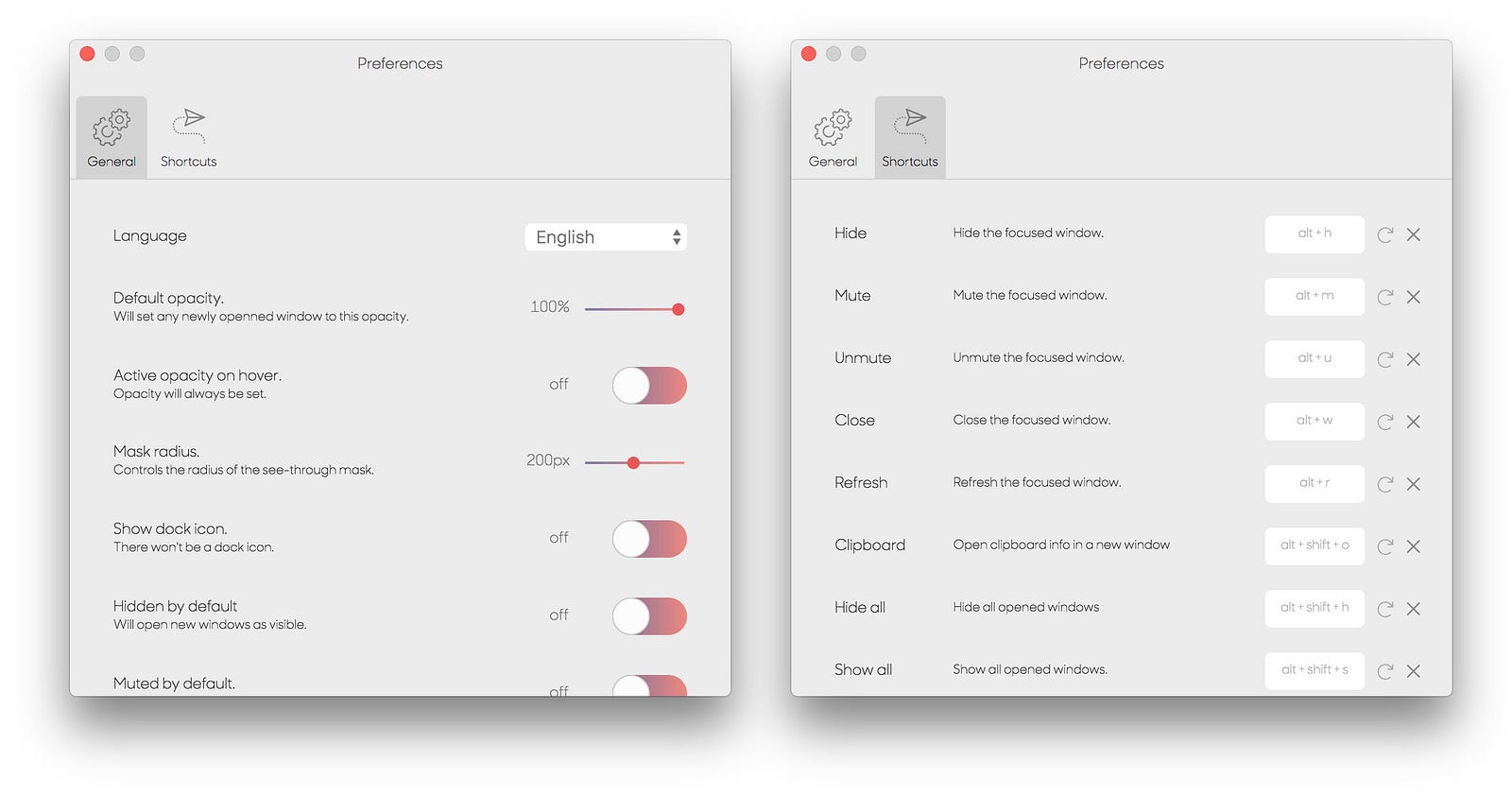Click the 'Active opacity on hover.' title

coord(198,375)
